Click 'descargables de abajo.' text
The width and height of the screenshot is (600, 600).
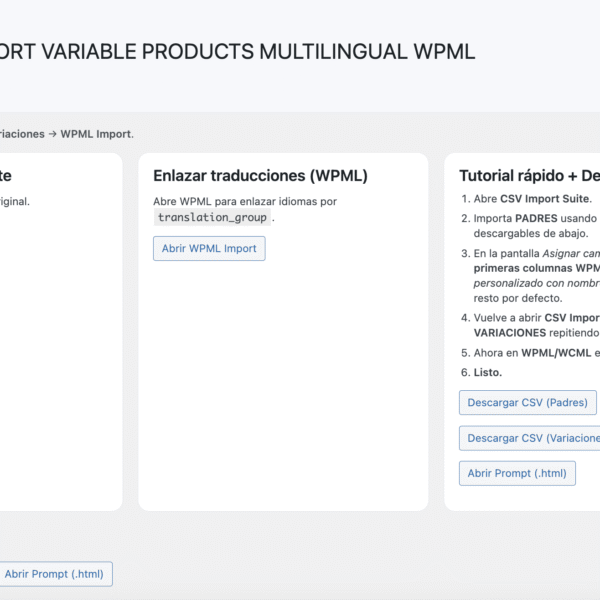point(531,233)
